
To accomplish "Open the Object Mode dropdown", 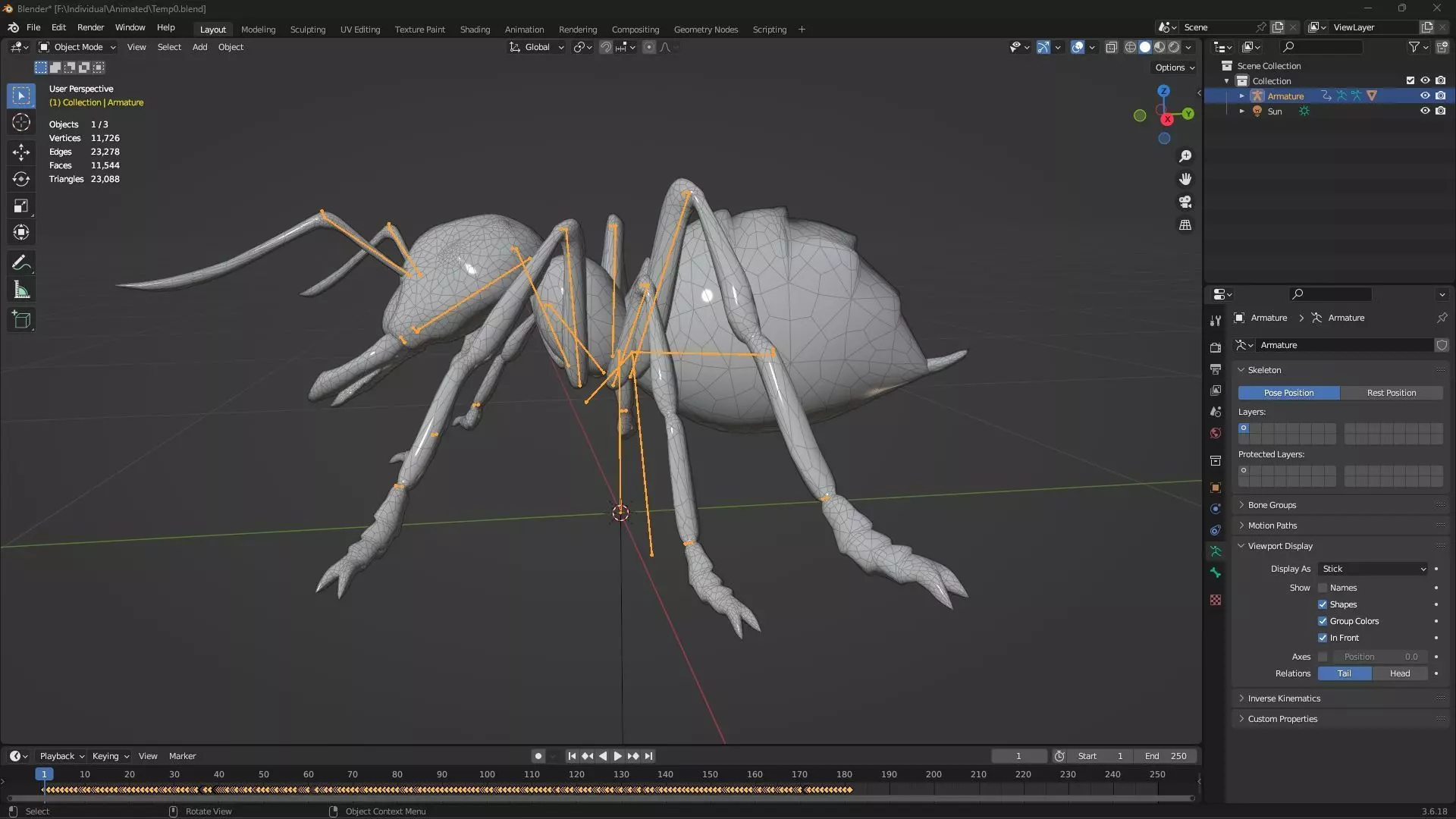I will pos(77,47).
